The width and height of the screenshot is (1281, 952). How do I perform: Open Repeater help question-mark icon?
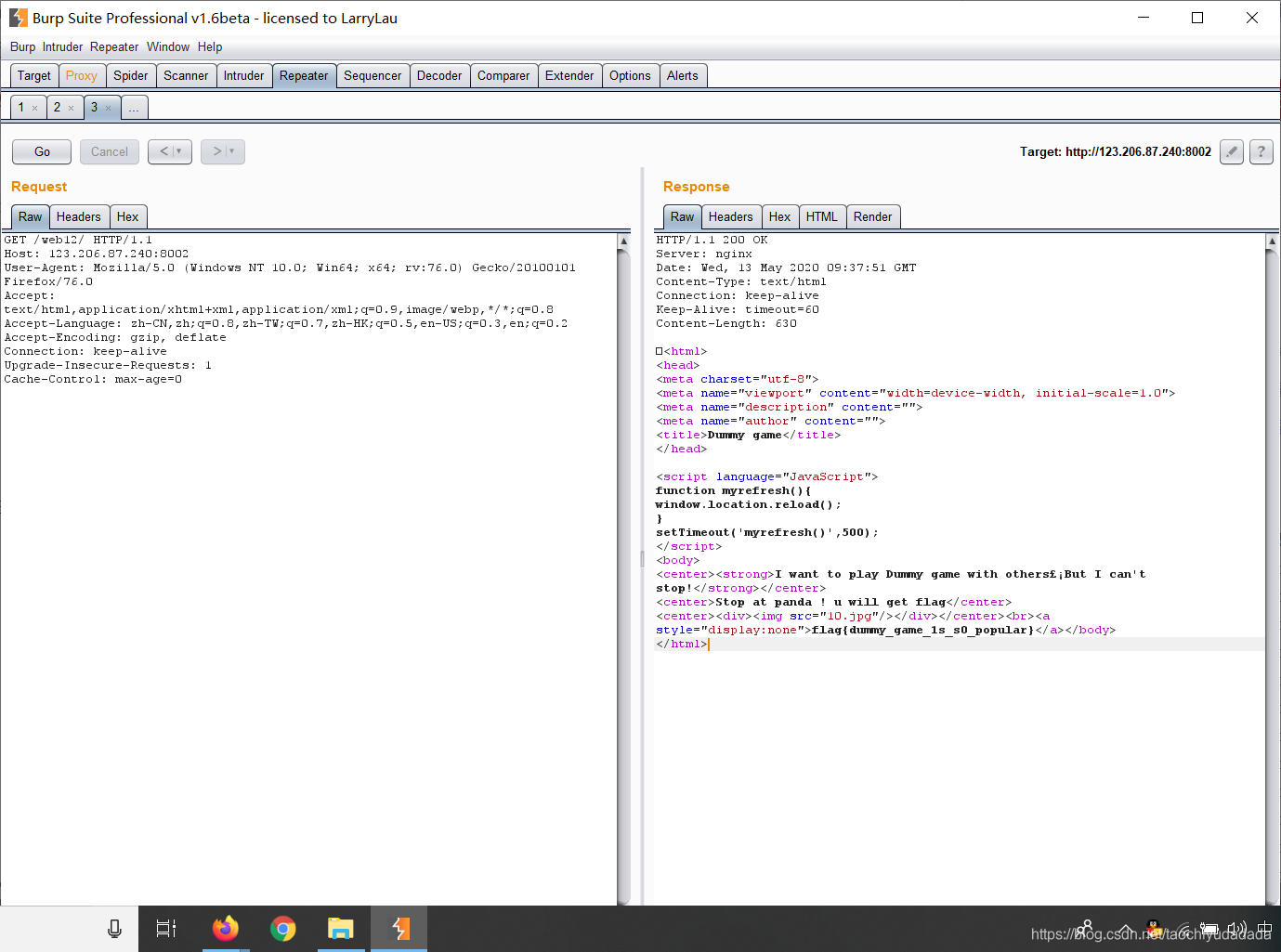pos(1261,151)
